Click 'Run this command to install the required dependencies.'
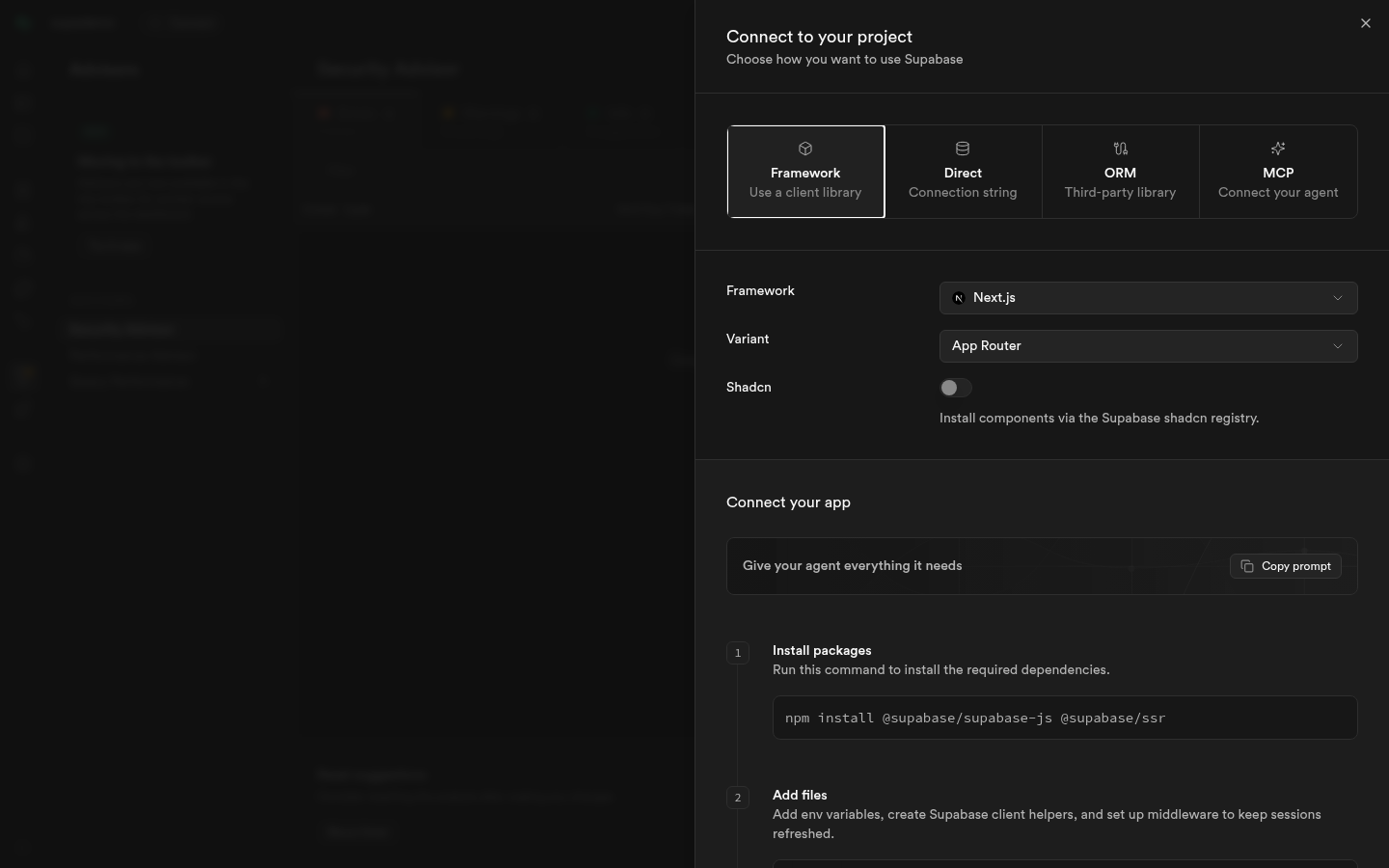 pos(940,670)
